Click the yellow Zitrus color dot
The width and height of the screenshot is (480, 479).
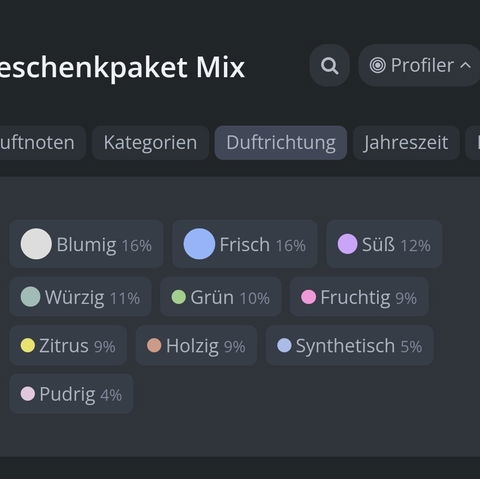click(x=28, y=345)
